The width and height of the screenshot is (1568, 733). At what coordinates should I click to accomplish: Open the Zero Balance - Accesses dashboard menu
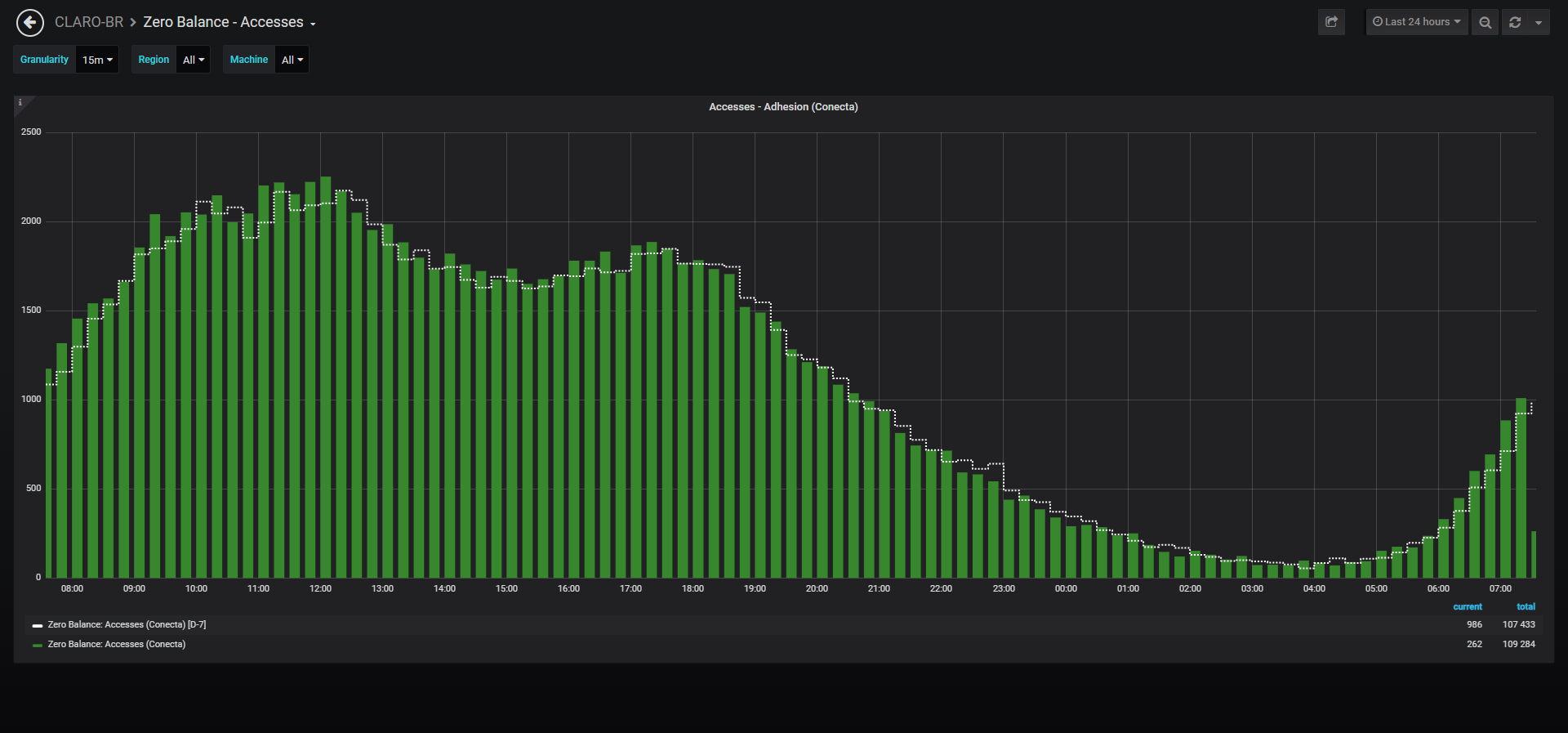[229, 22]
